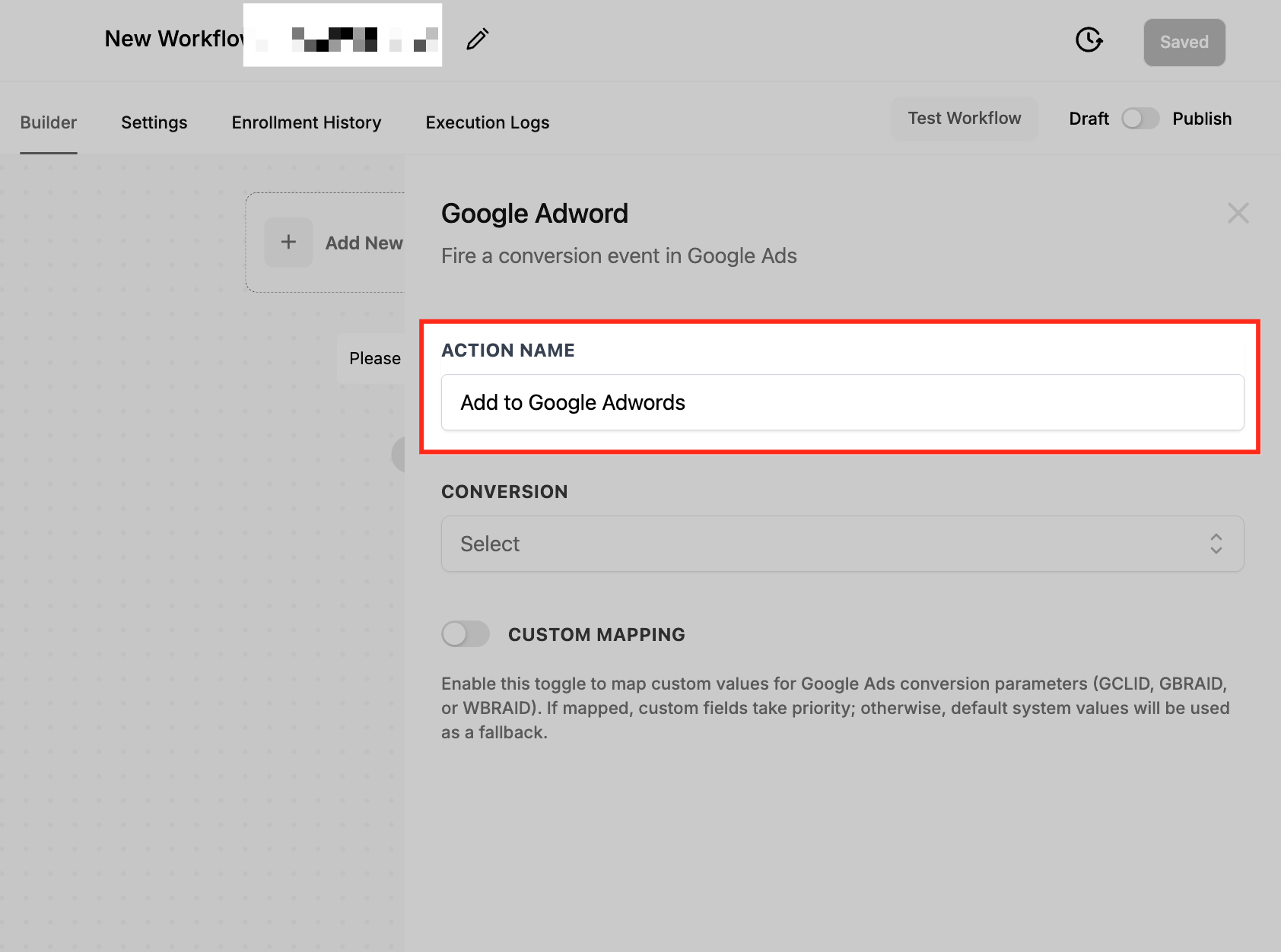The width and height of the screenshot is (1281, 952).
Task: Click the ACTION NAME field label
Action: click(x=508, y=351)
